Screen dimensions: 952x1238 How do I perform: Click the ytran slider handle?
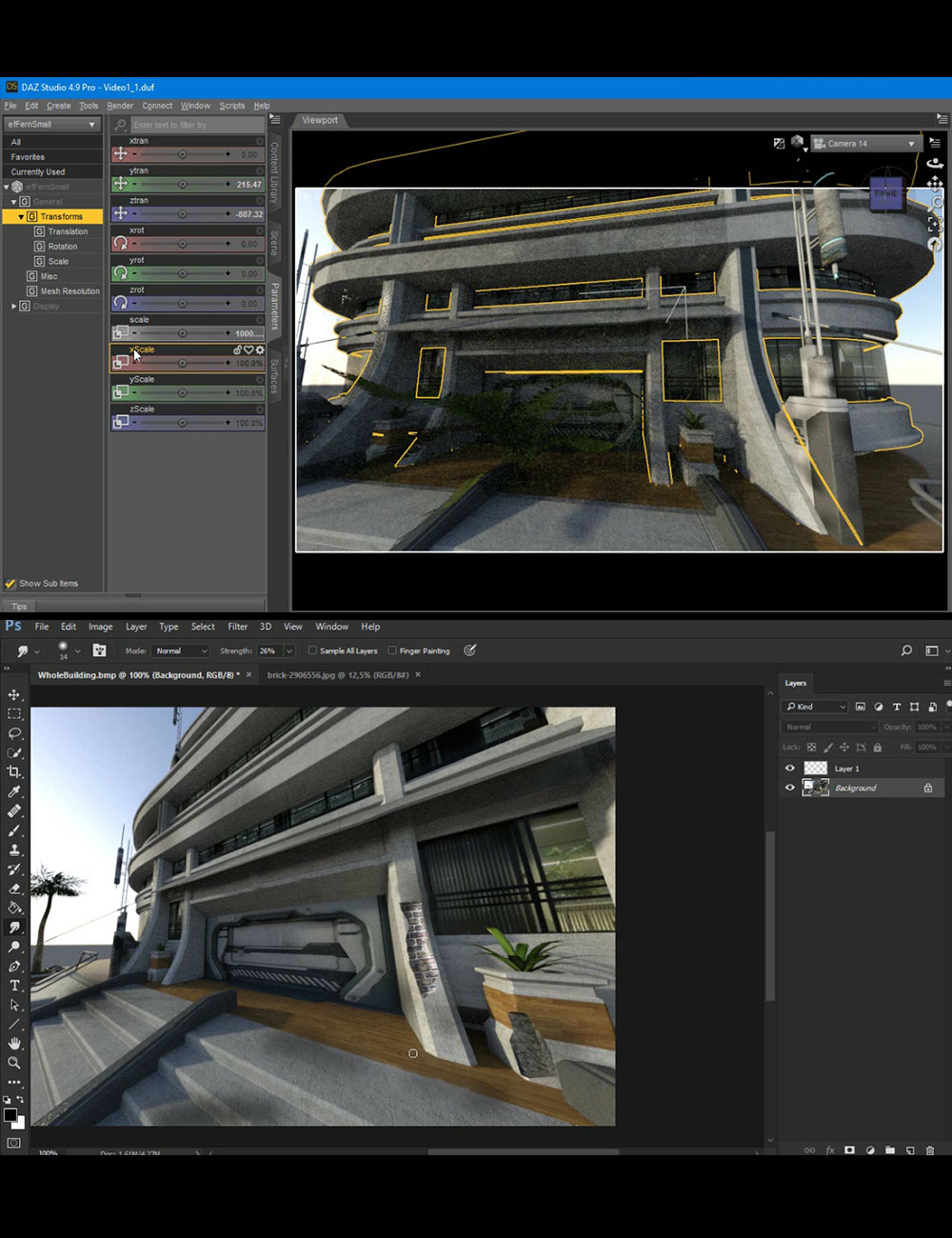coord(182,184)
